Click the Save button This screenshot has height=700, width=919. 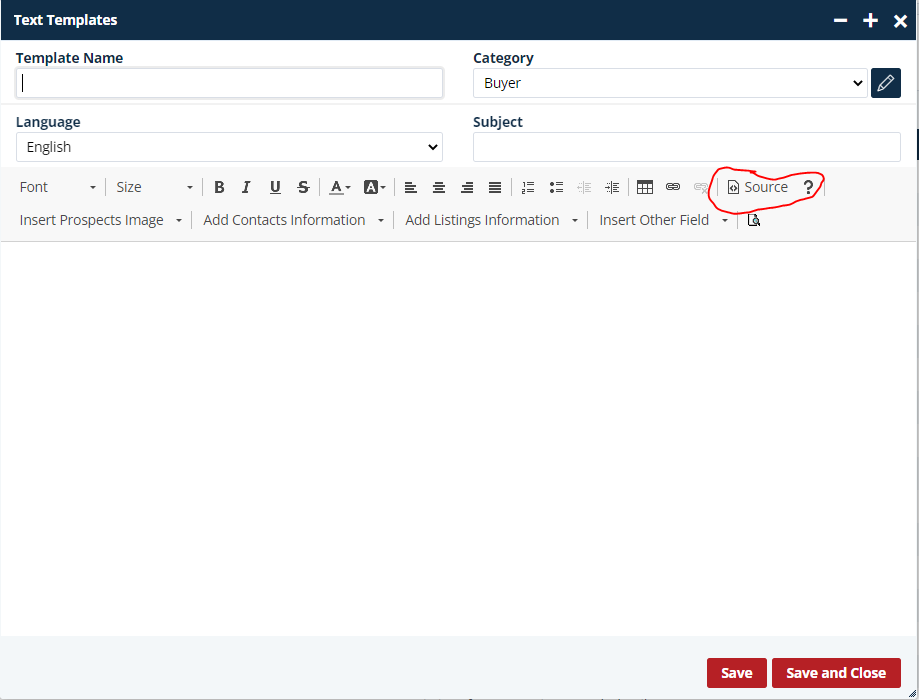(737, 672)
